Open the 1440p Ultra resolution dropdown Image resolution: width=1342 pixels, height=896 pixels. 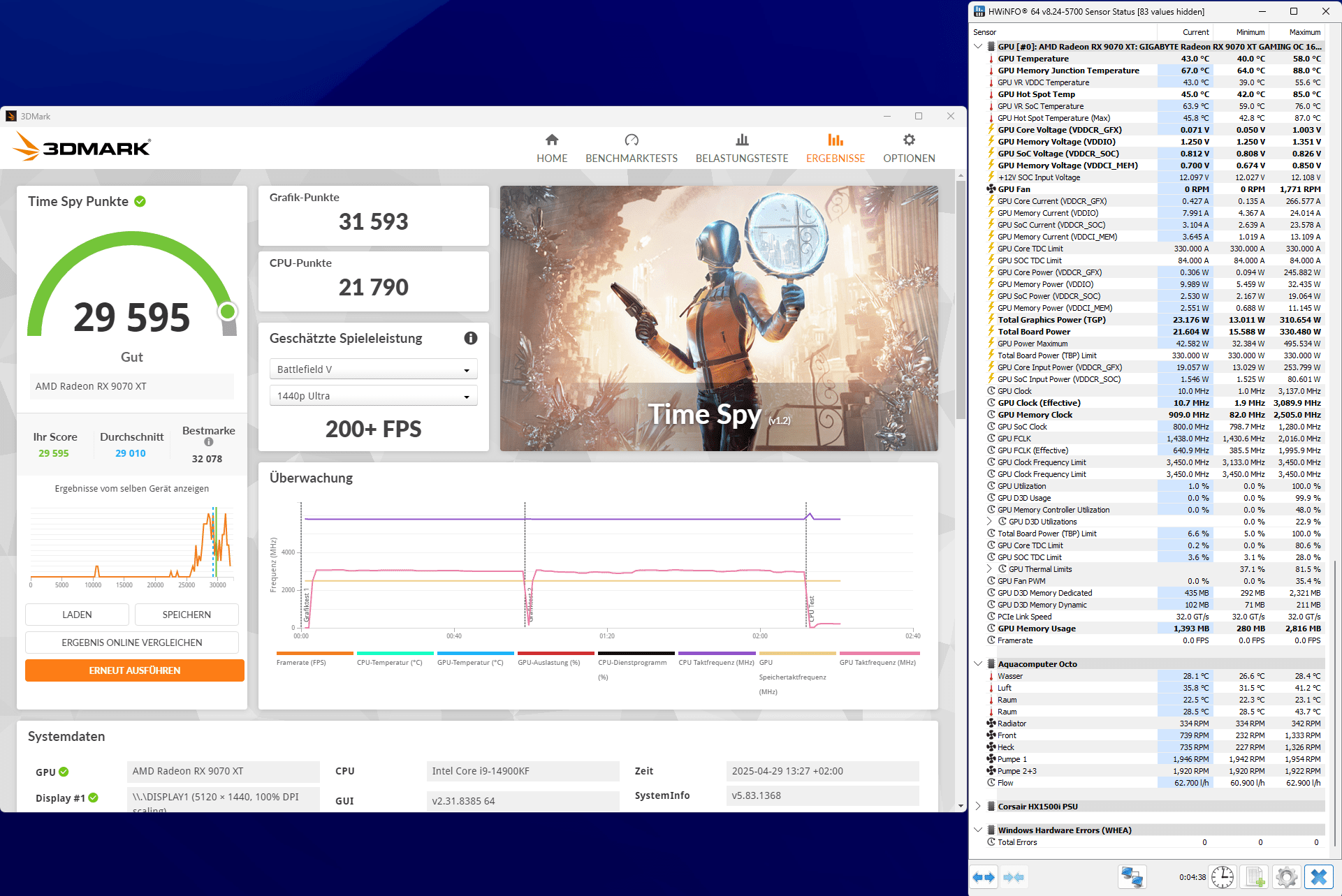coord(373,396)
